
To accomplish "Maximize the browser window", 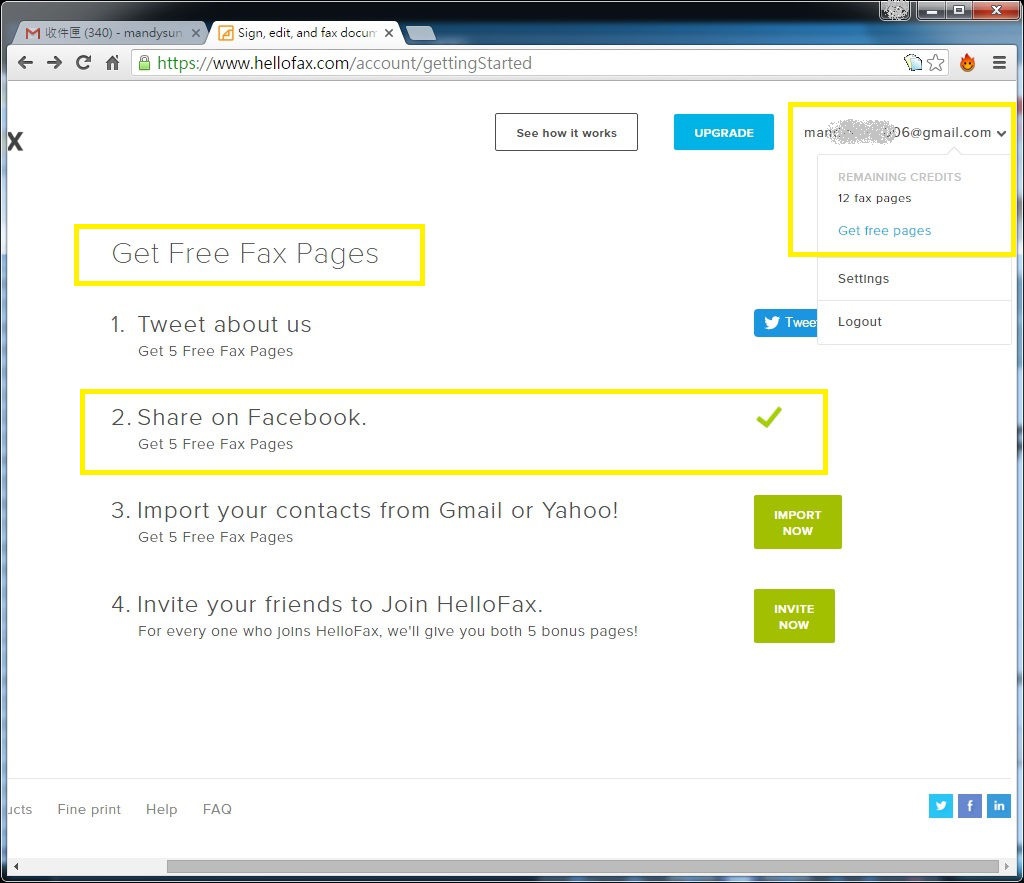I will click(959, 10).
